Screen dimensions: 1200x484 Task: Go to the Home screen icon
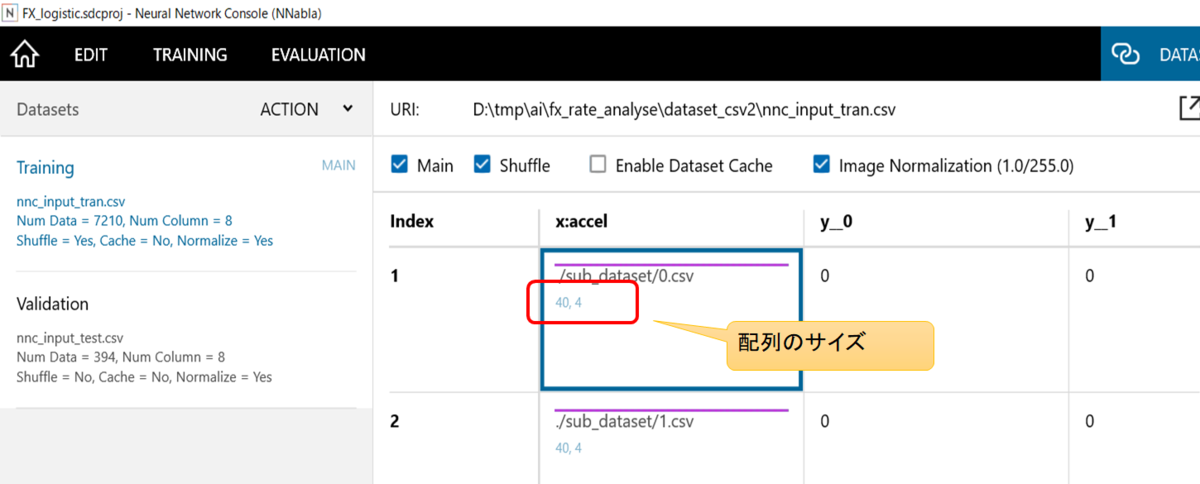pyautogui.click(x=24, y=55)
